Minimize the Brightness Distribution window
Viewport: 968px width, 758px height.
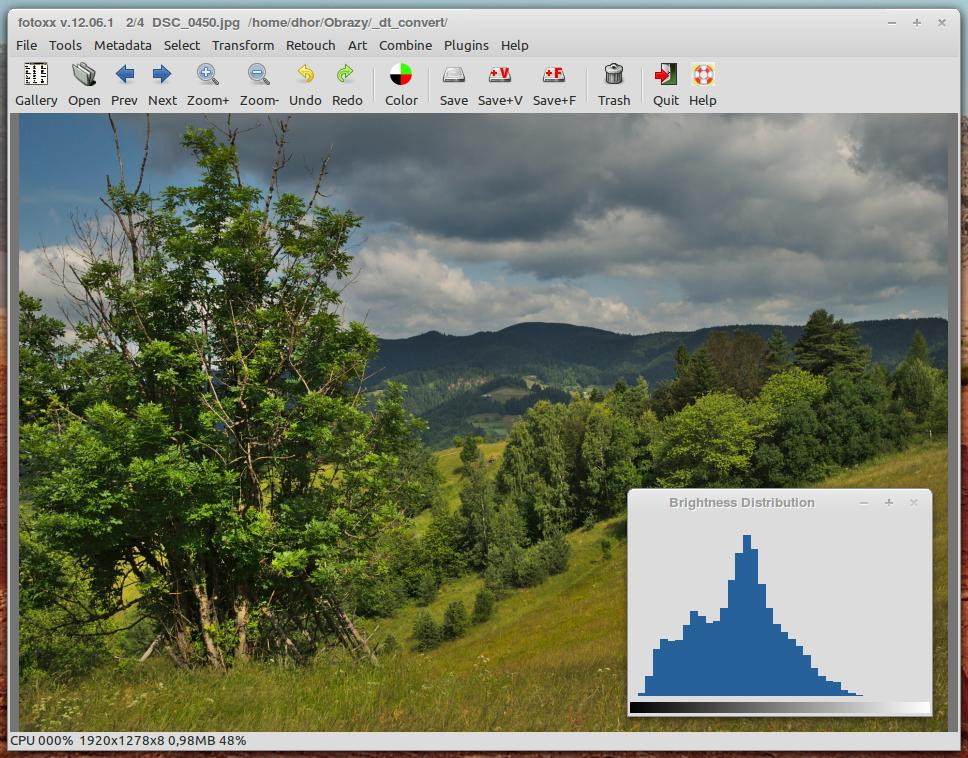coord(864,502)
